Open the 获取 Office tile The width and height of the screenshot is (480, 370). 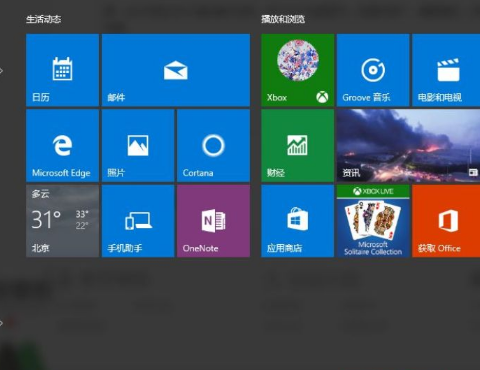446,221
